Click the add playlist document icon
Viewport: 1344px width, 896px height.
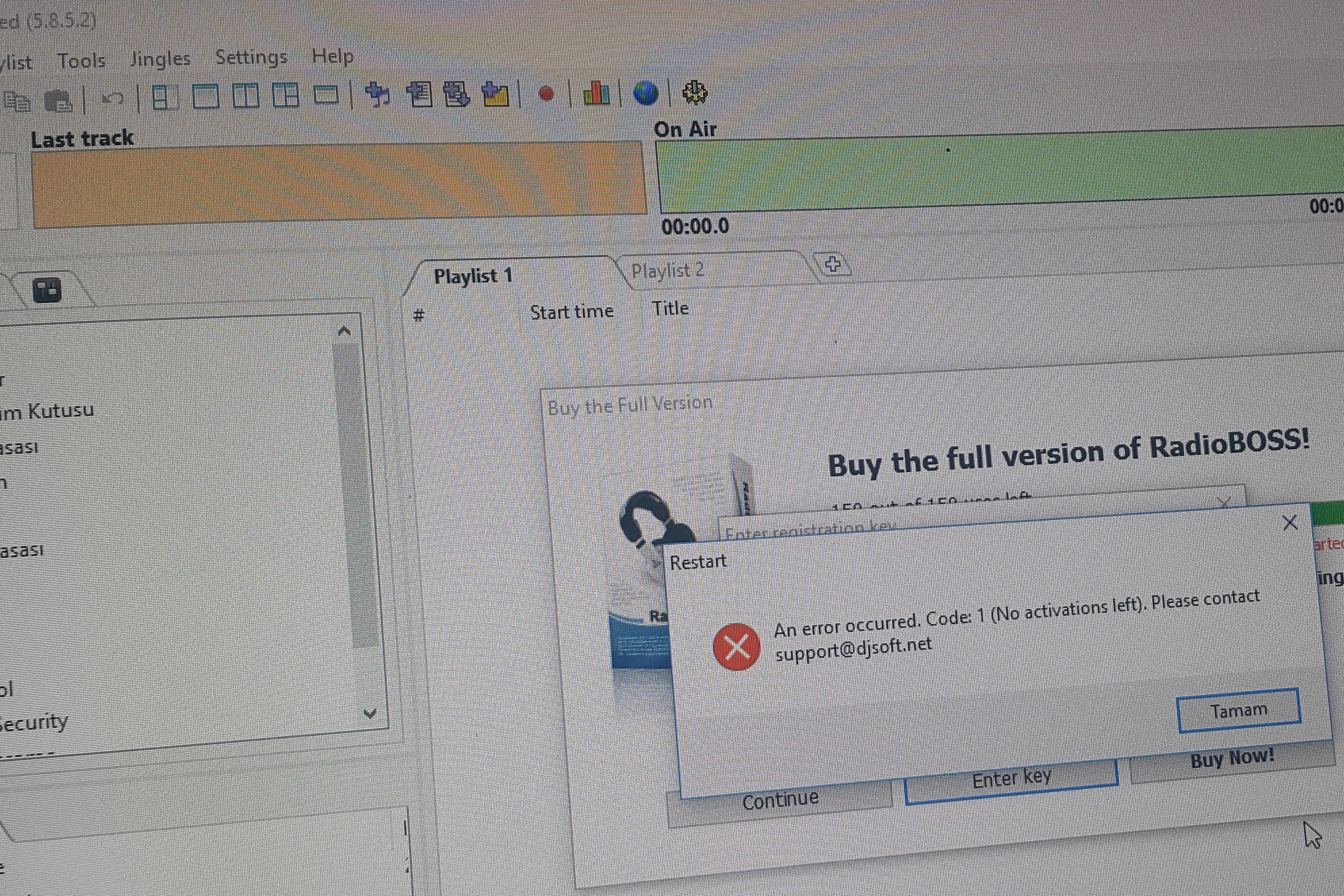(x=419, y=94)
